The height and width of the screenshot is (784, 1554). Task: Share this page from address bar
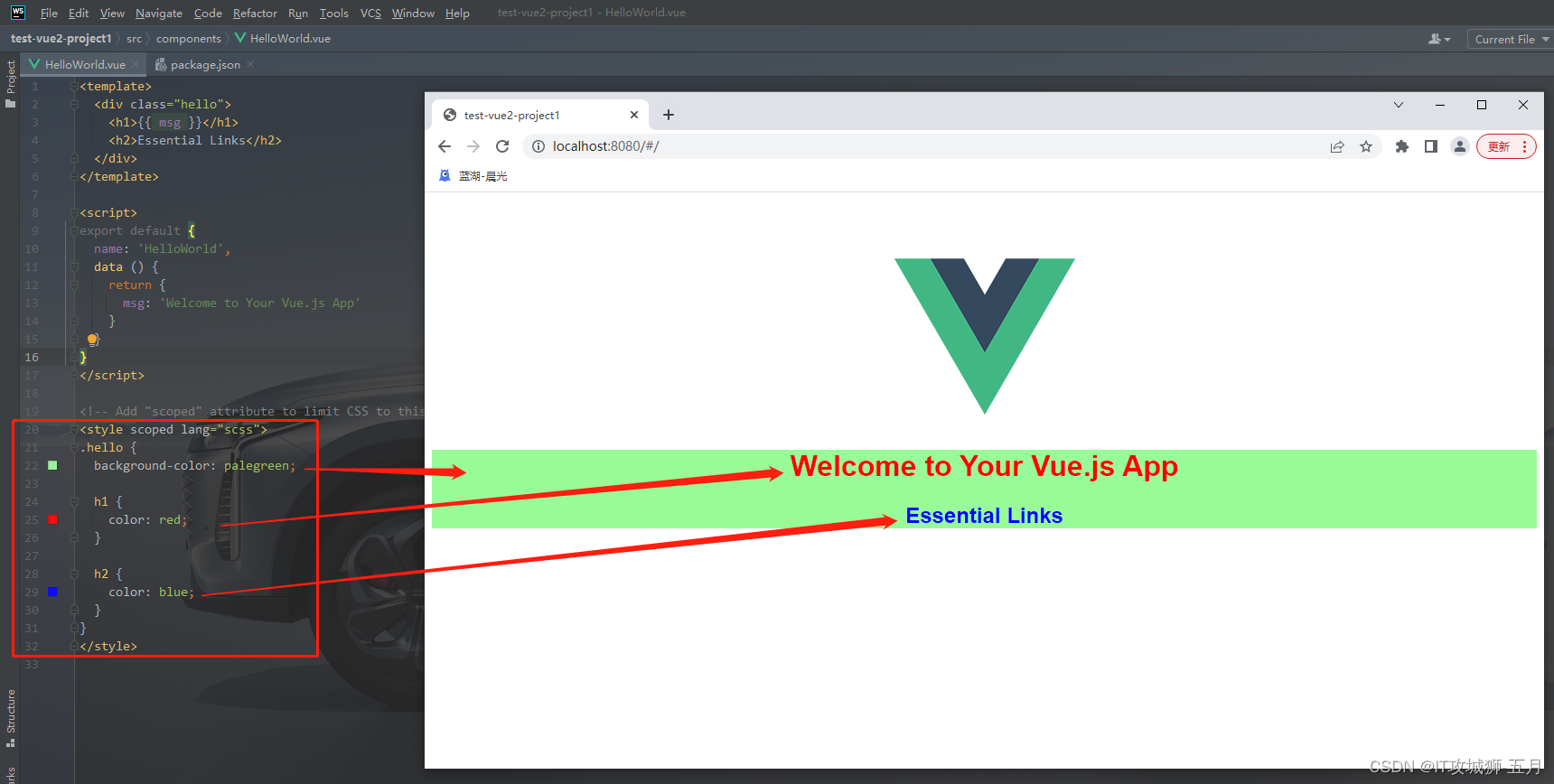[x=1337, y=146]
